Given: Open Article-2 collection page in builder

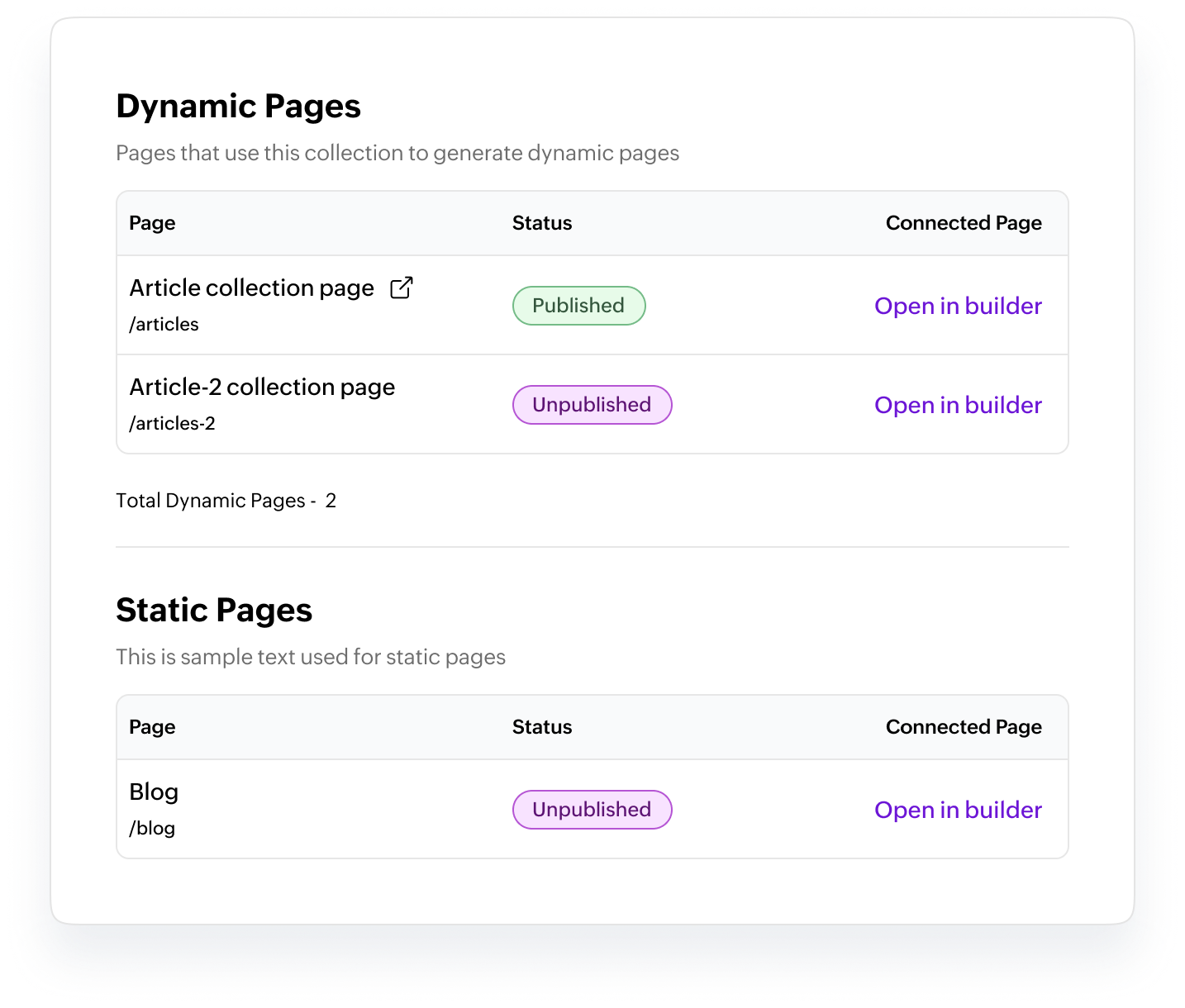Looking at the screenshot, I should [x=958, y=405].
